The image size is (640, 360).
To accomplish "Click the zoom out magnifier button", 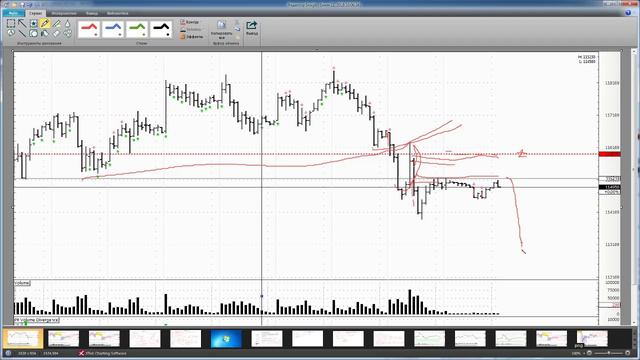I will 589,353.
